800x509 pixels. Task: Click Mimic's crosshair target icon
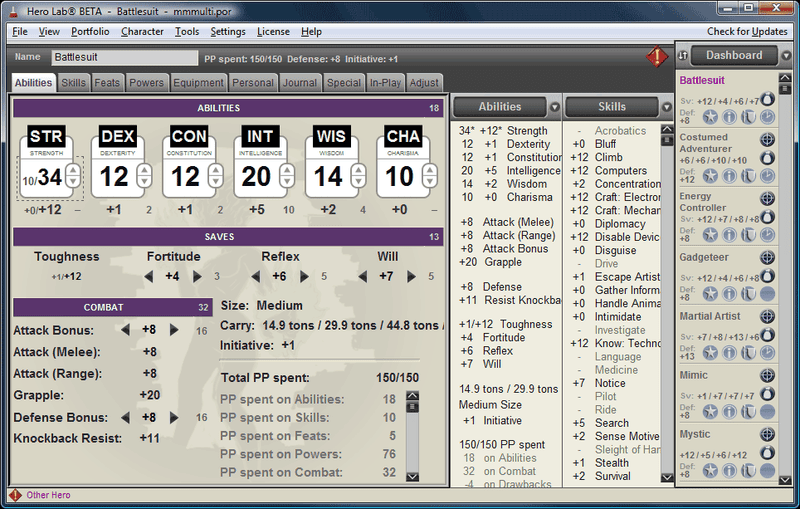[x=767, y=375]
